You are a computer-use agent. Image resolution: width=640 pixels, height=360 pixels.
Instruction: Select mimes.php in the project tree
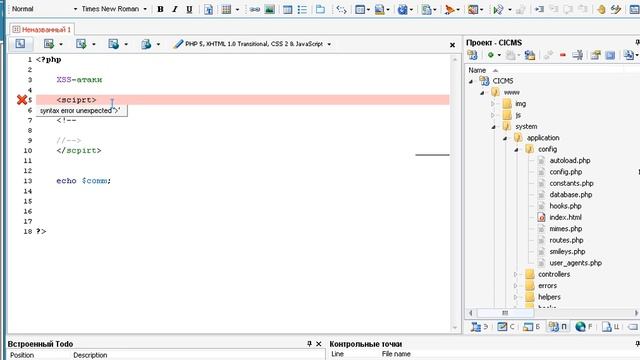(x=566, y=229)
